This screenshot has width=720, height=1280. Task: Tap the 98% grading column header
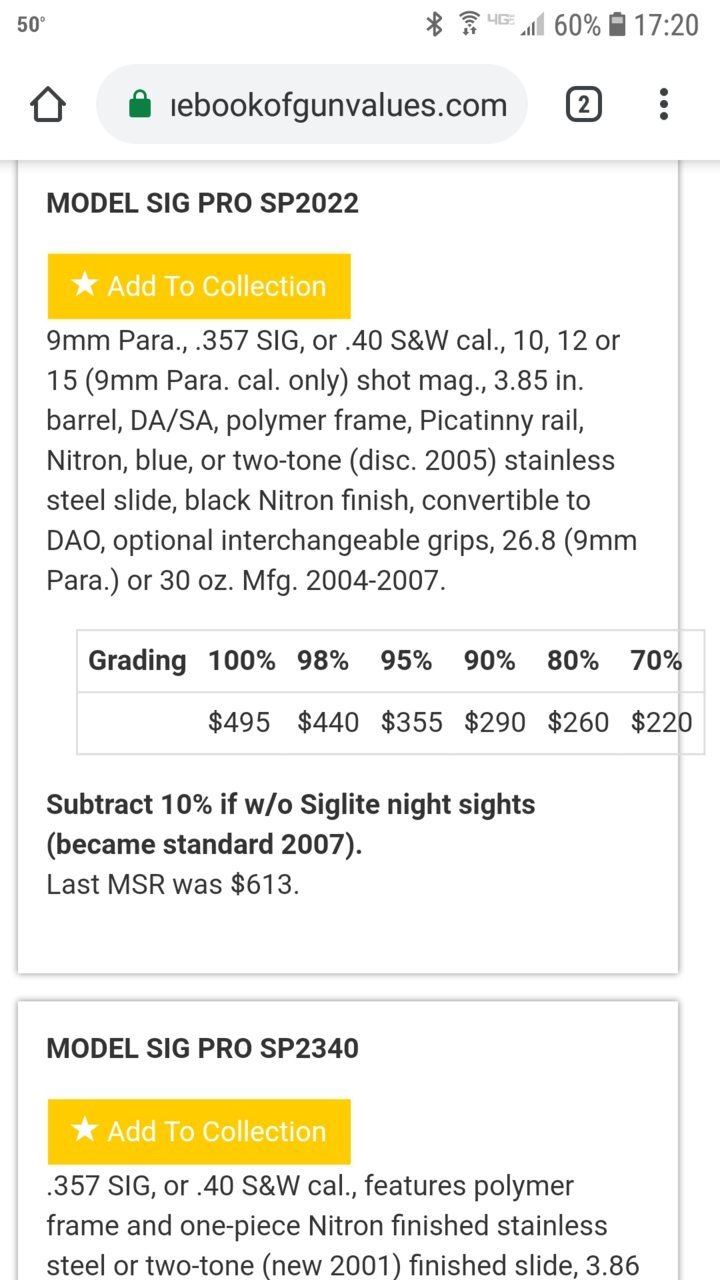(323, 660)
